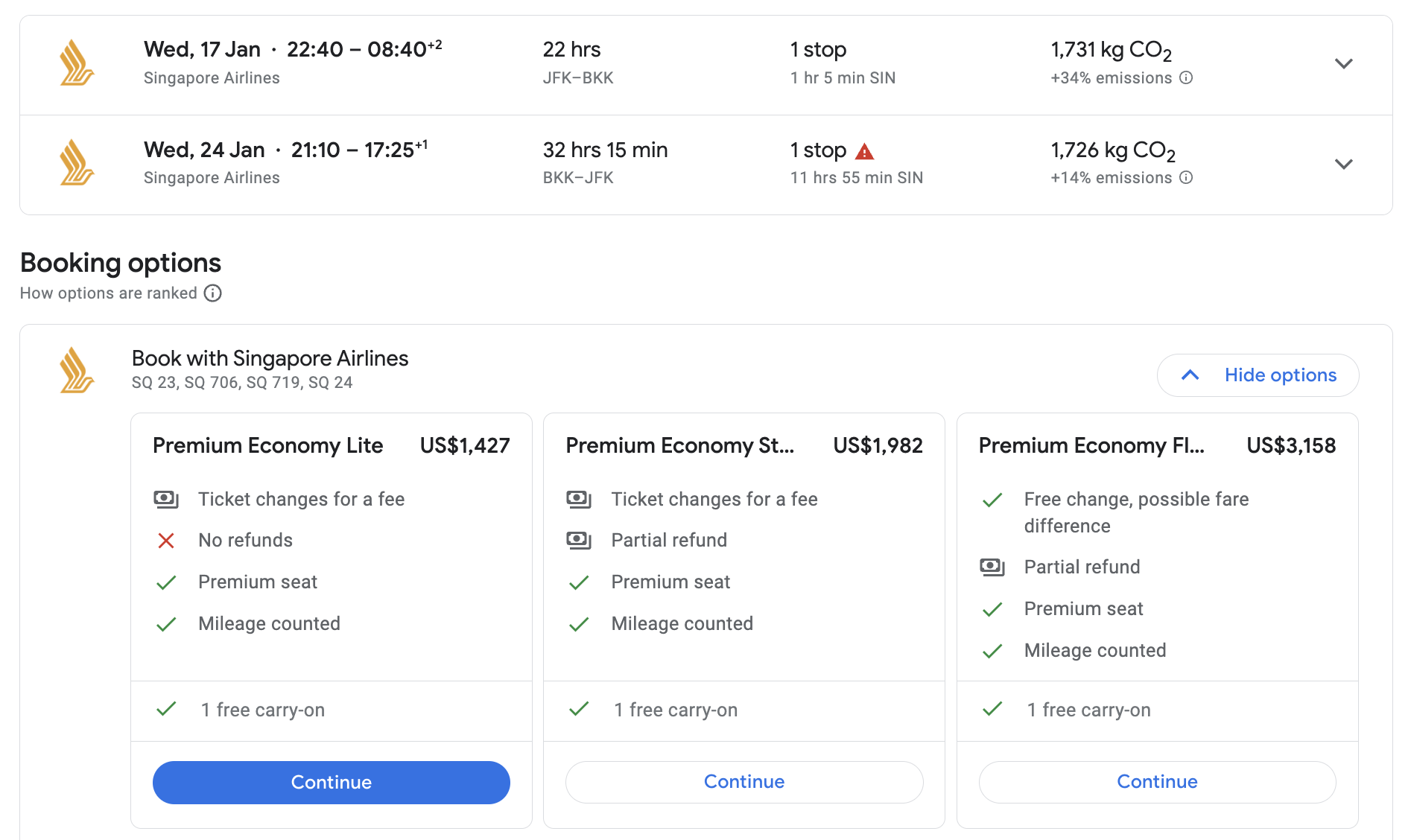Click the +34% emissions text
The height and width of the screenshot is (840, 1411).
[x=1112, y=77]
